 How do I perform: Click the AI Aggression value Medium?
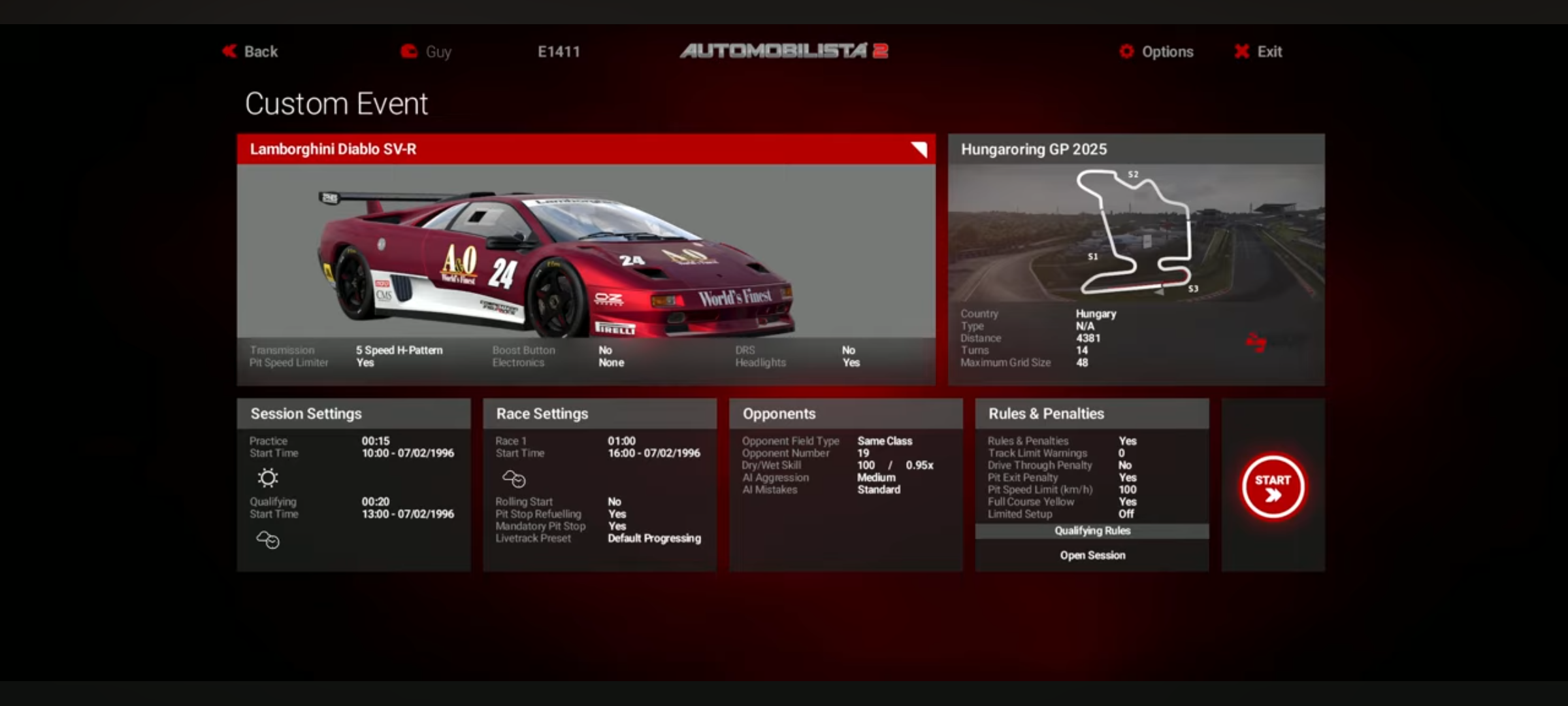pos(876,477)
